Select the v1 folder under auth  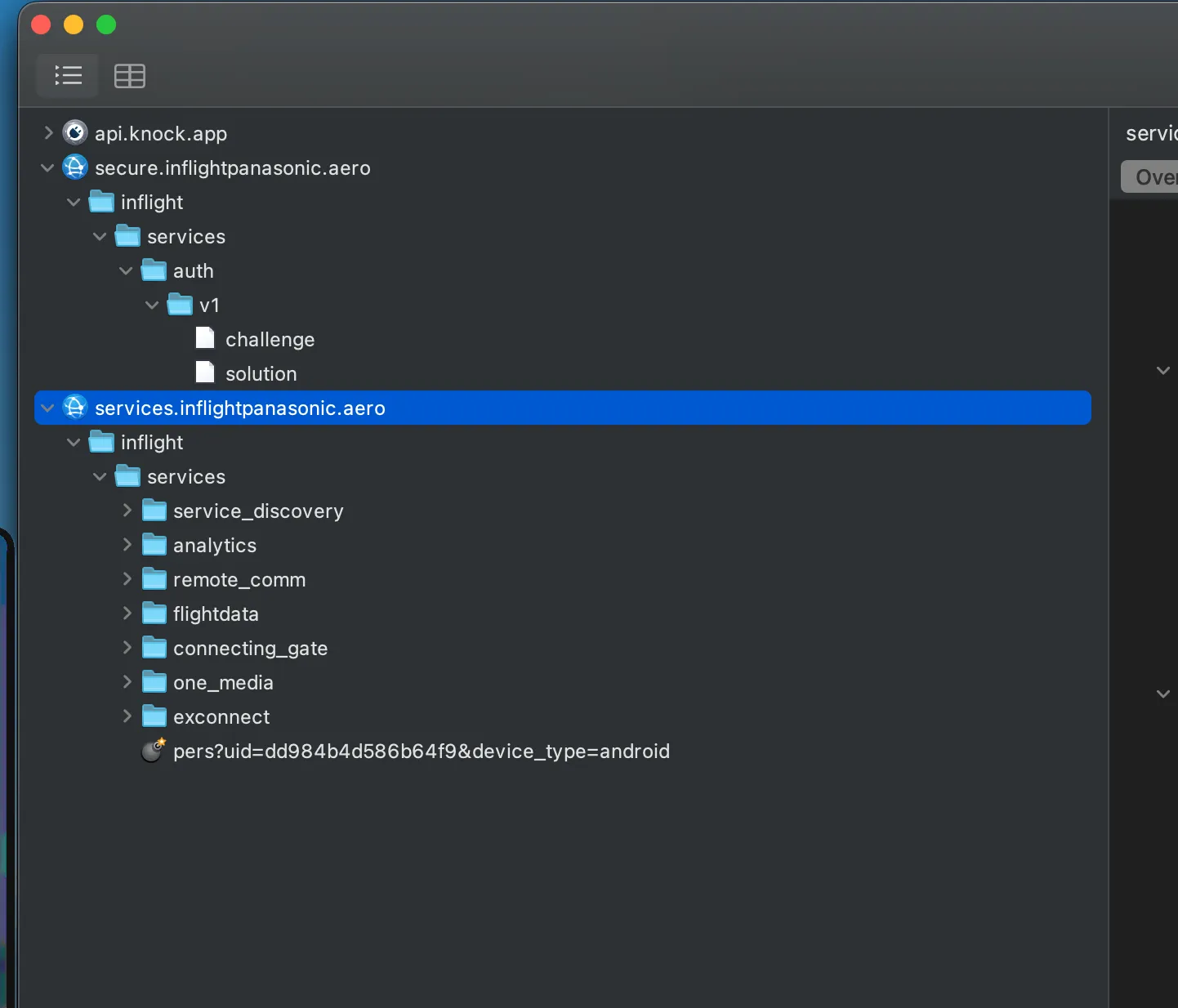(209, 306)
